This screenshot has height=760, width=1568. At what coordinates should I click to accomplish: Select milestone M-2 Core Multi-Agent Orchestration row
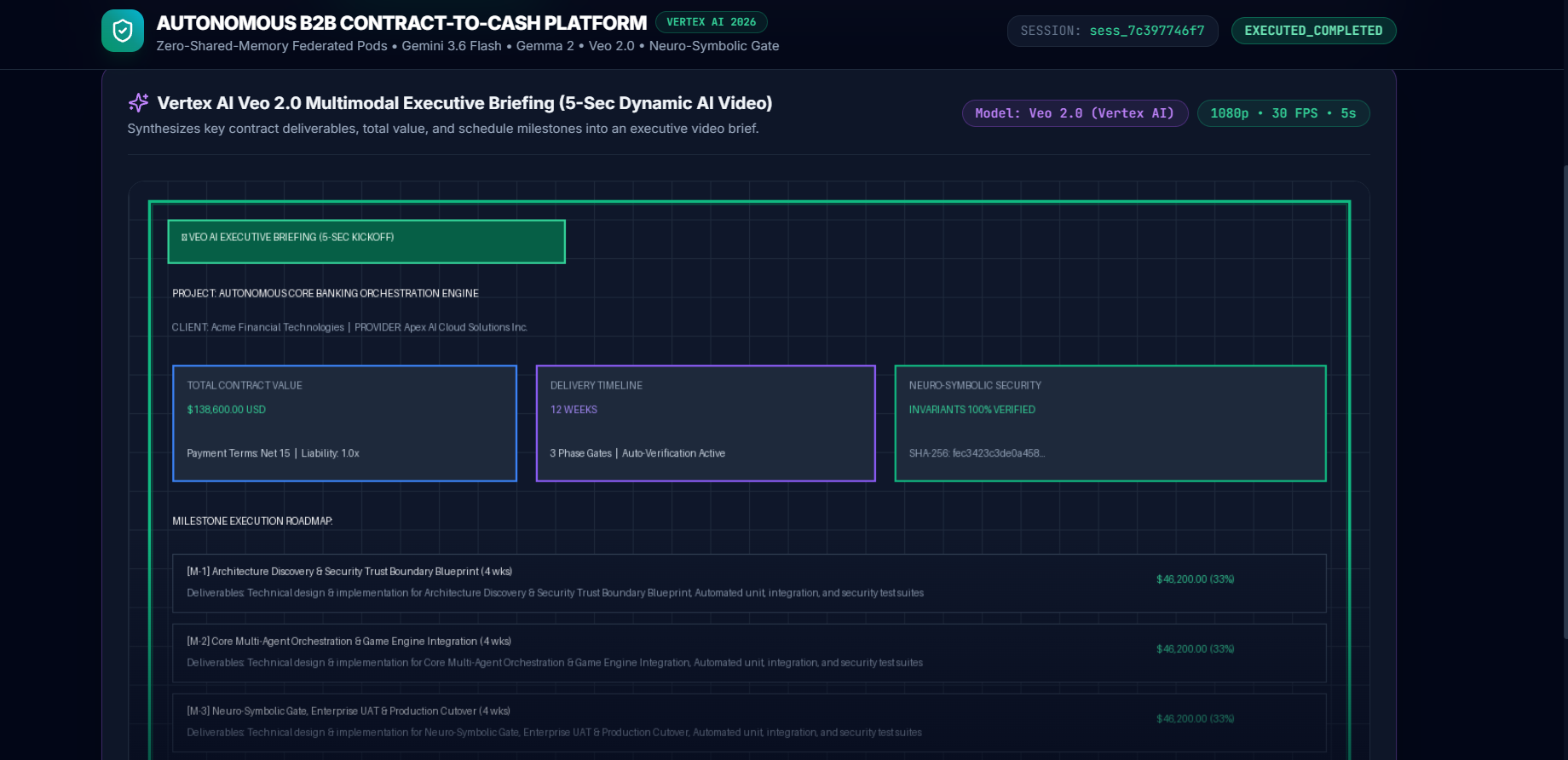[x=749, y=653]
